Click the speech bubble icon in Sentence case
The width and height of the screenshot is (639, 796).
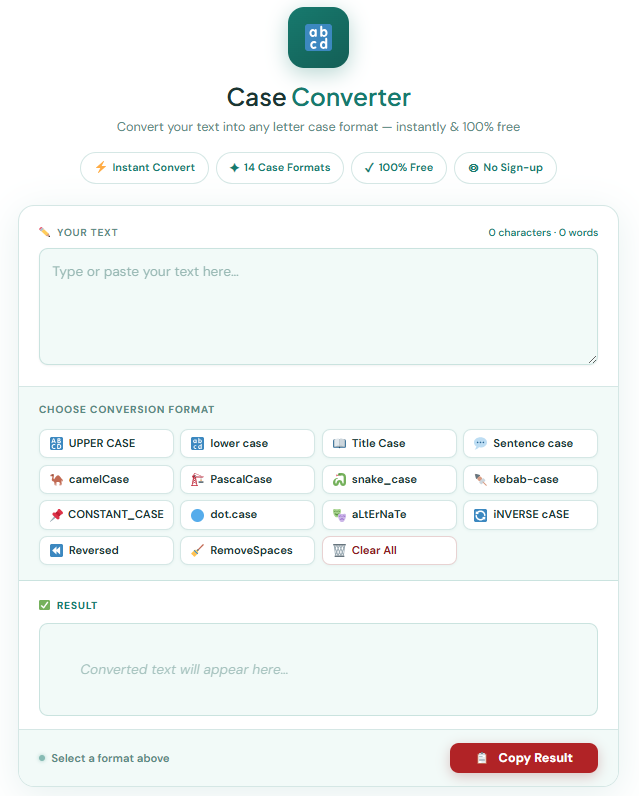pyautogui.click(x=480, y=443)
